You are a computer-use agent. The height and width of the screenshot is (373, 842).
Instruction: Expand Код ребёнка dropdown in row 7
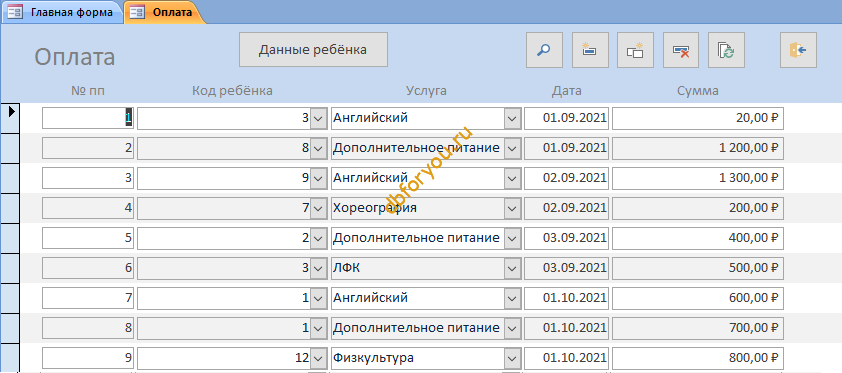coord(318,297)
